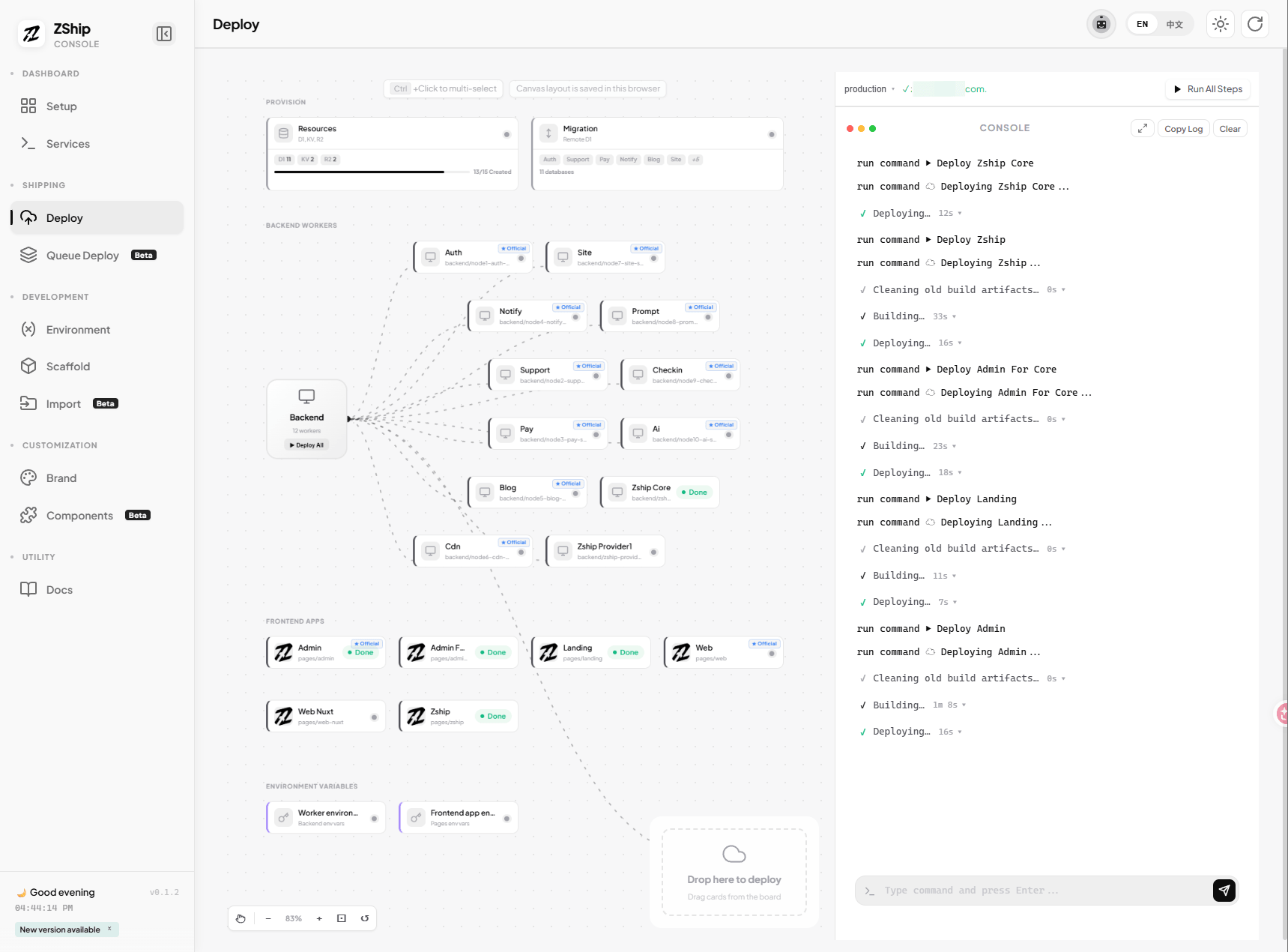The height and width of the screenshot is (952, 1288).
Task: Click the robot assistant icon
Action: click(x=1101, y=24)
